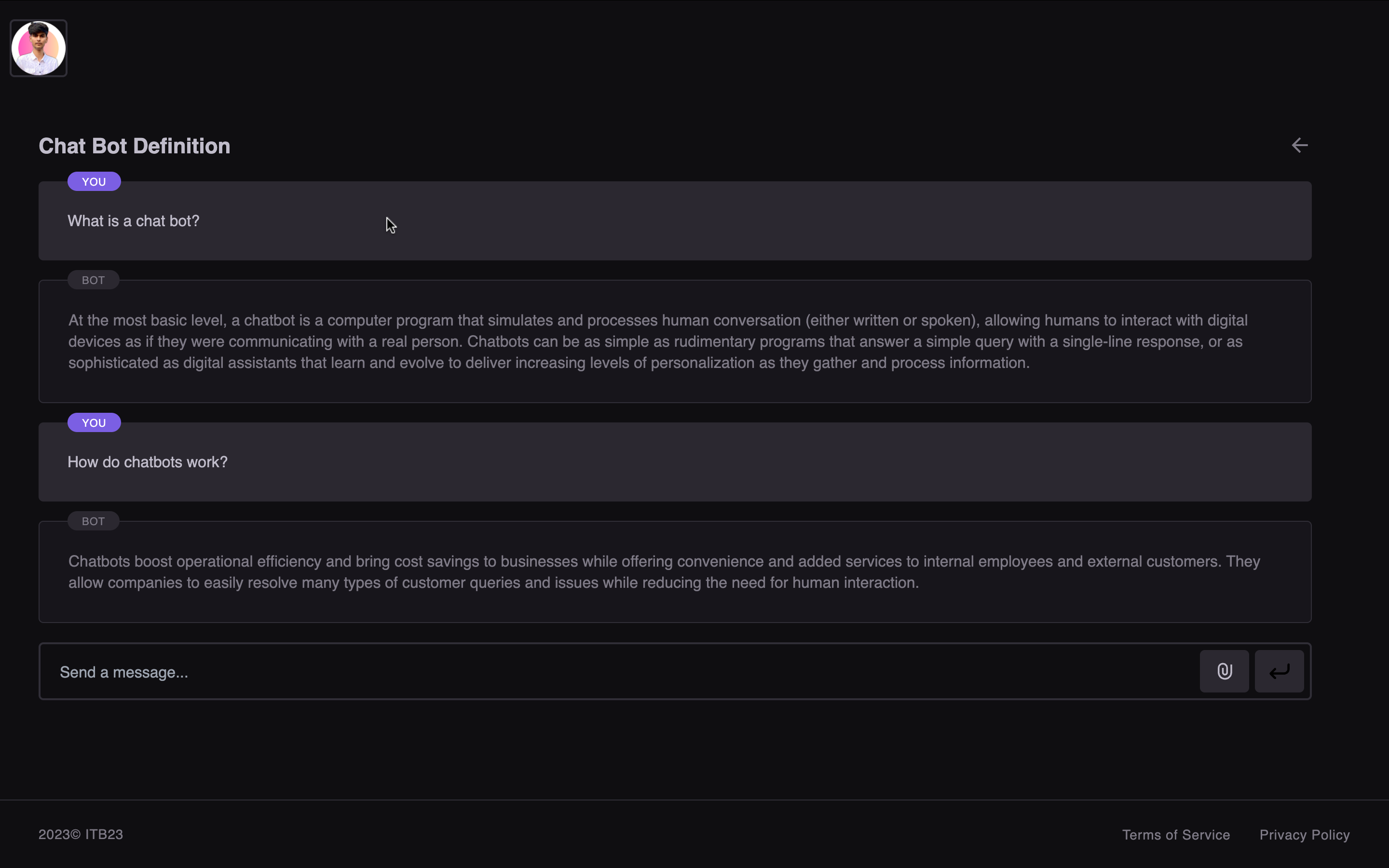Click the paperclip attachment icon
The width and height of the screenshot is (1389, 868).
coord(1224,671)
